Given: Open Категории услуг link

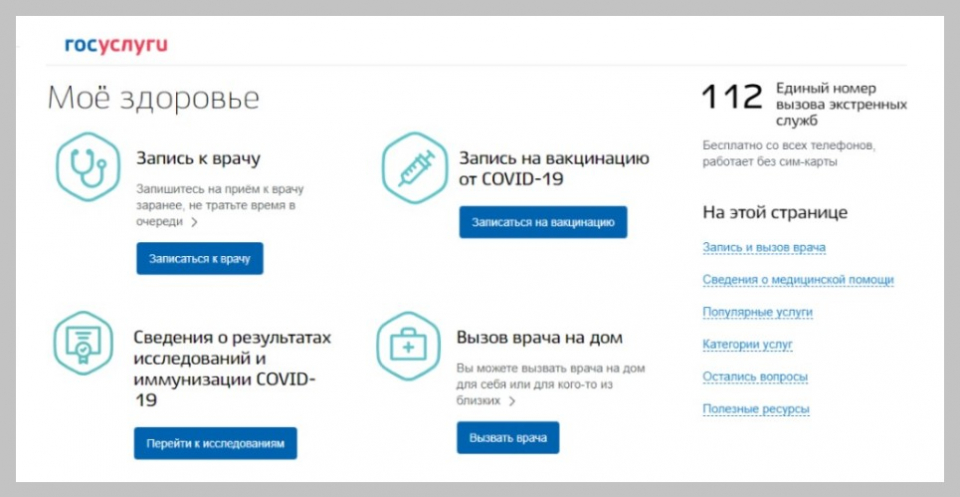Looking at the screenshot, I should pyautogui.click(x=747, y=344).
